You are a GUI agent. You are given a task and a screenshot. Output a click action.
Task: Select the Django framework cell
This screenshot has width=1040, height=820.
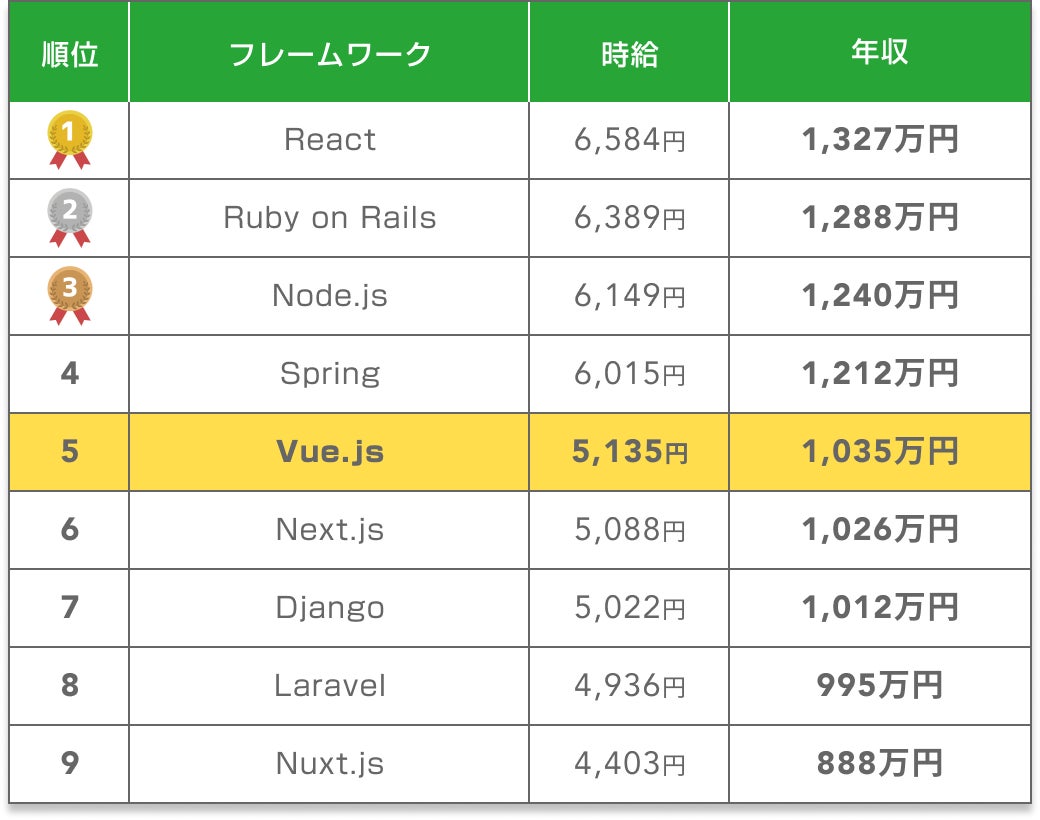click(330, 607)
